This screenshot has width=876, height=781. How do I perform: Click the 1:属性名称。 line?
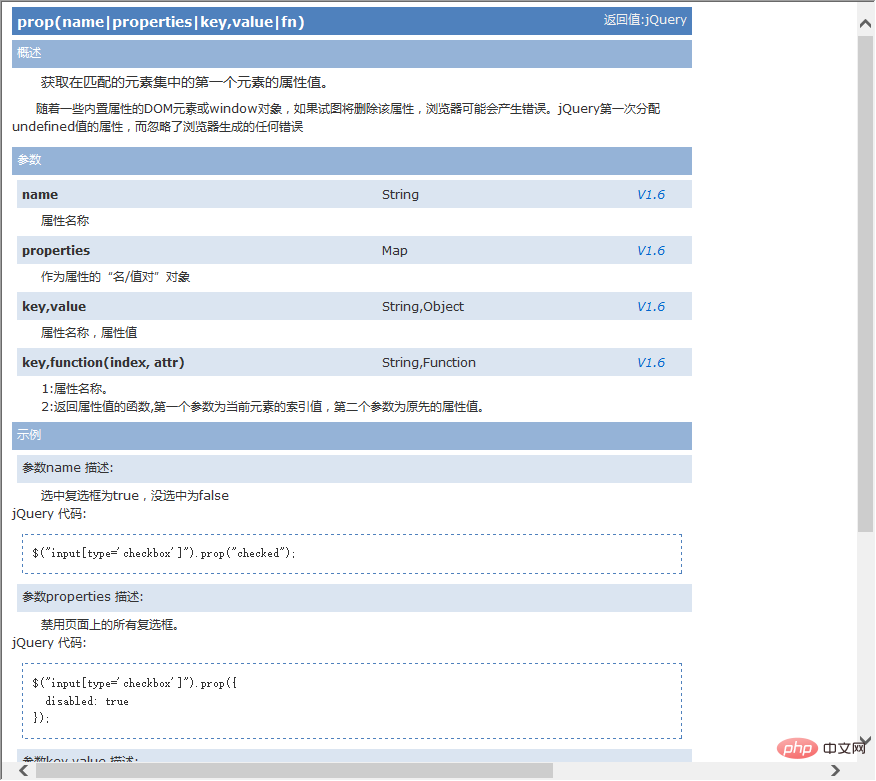click(75, 389)
